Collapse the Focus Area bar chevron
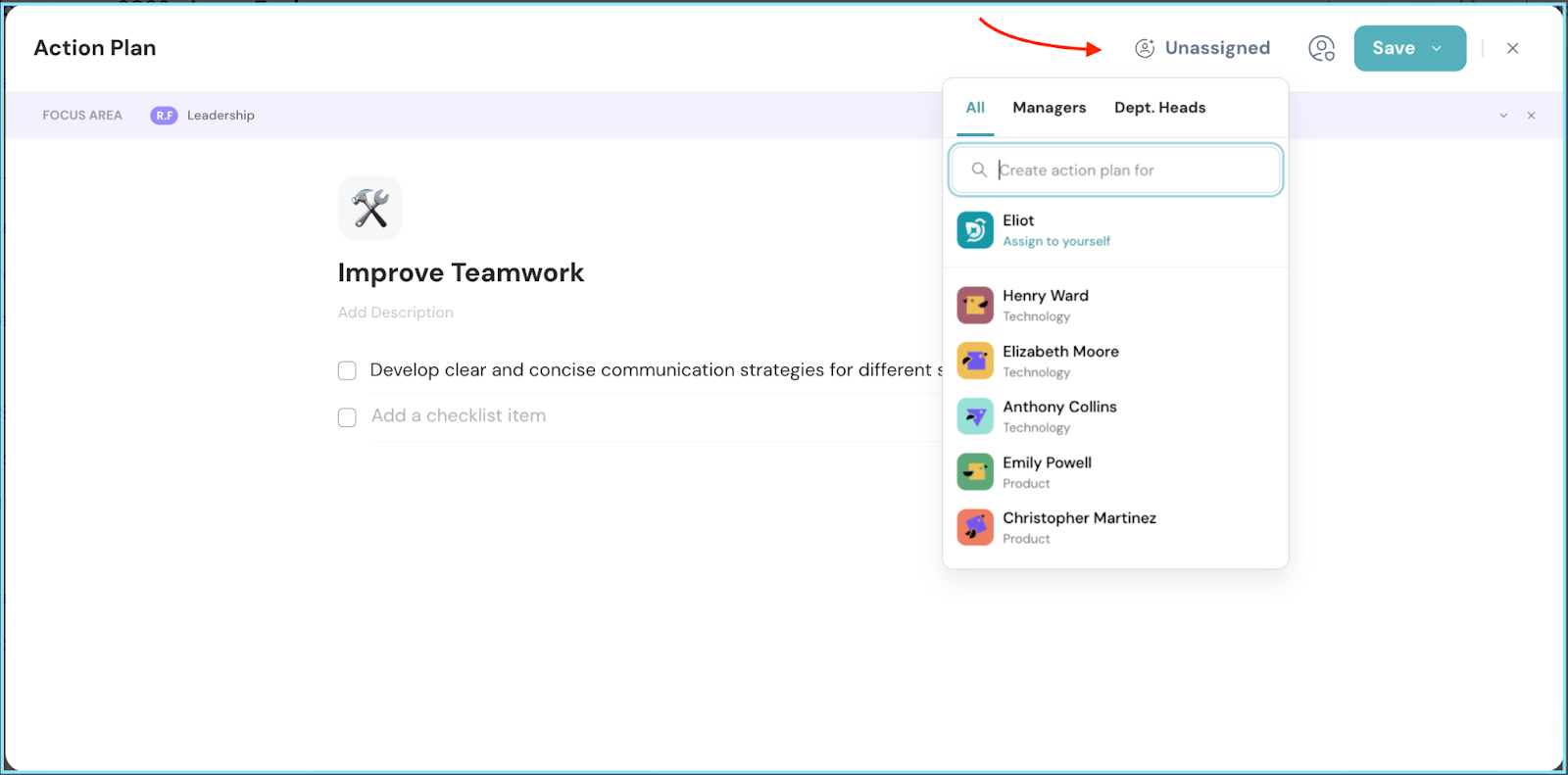 1503,116
